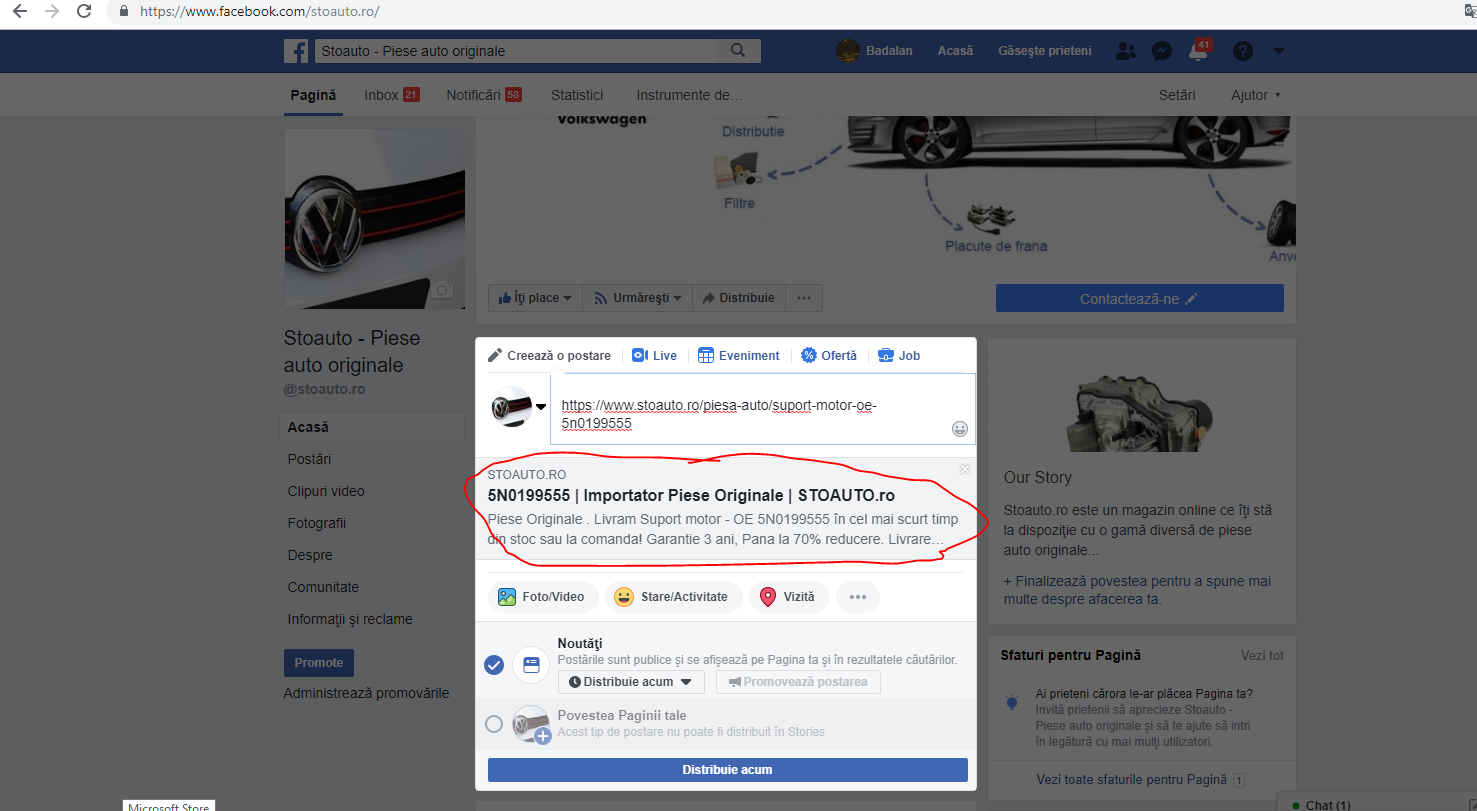Click Stare/Activitate button
The height and width of the screenshot is (811, 1477).
[x=673, y=597]
